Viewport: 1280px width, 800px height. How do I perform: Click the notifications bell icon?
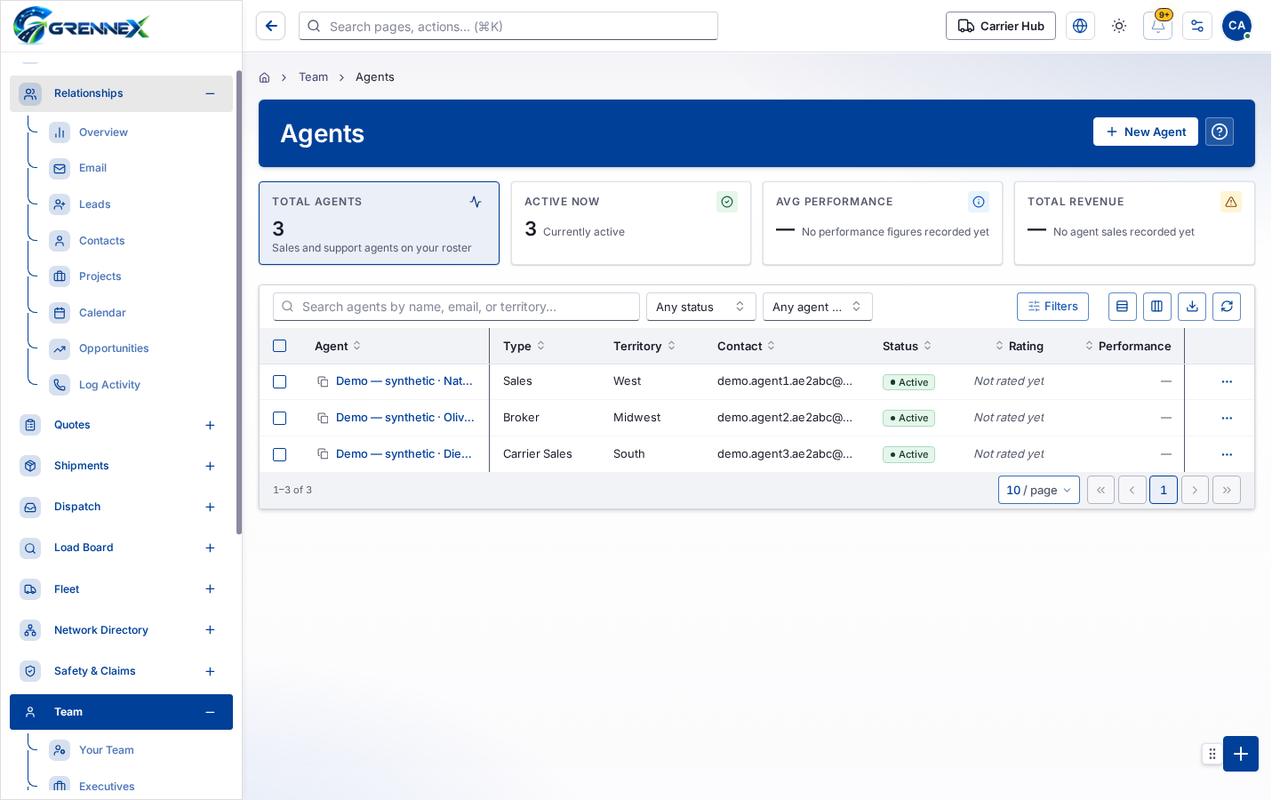coord(1157,26)
